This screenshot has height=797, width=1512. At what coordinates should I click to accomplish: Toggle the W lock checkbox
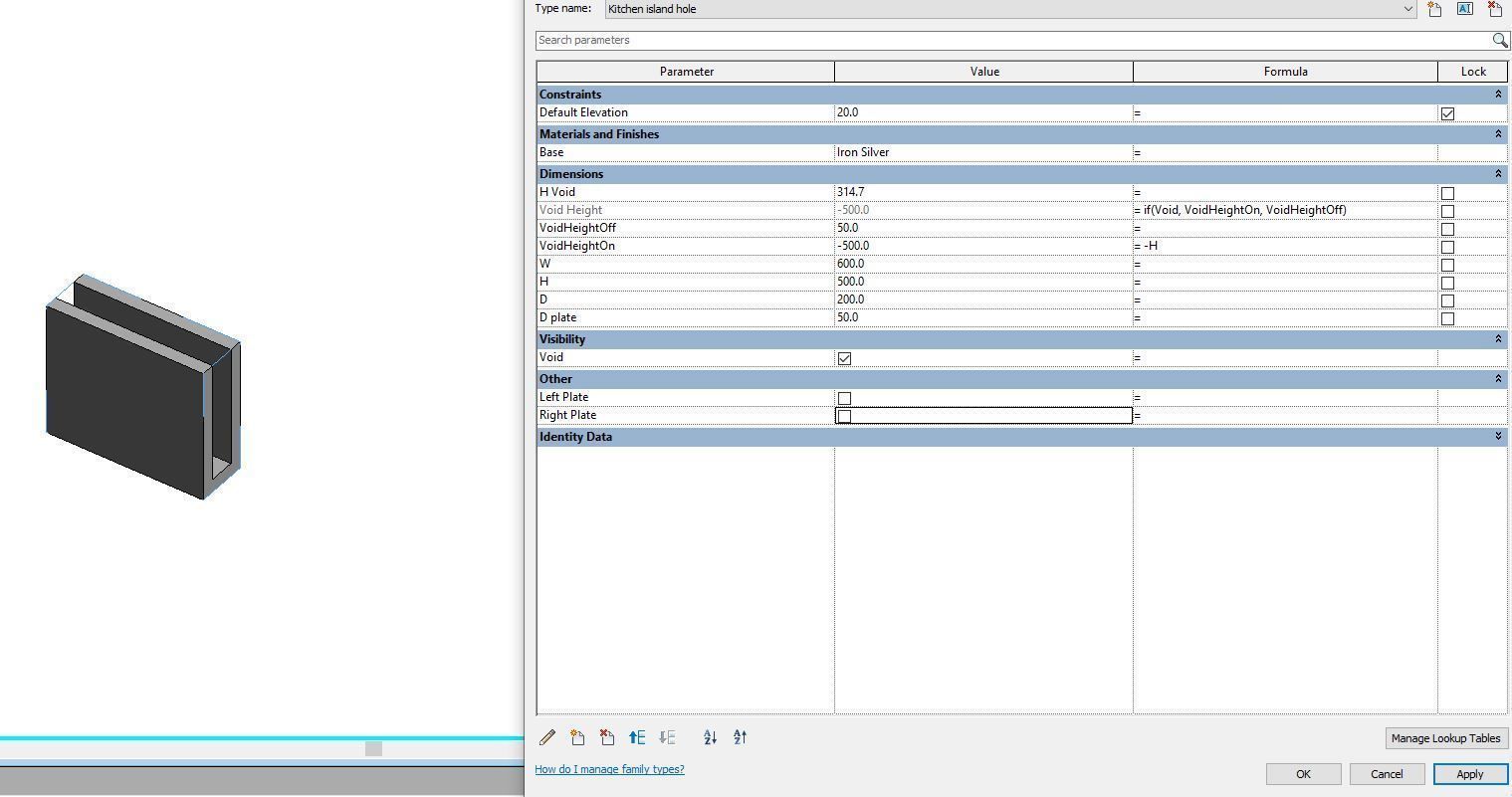[1447, 265]
